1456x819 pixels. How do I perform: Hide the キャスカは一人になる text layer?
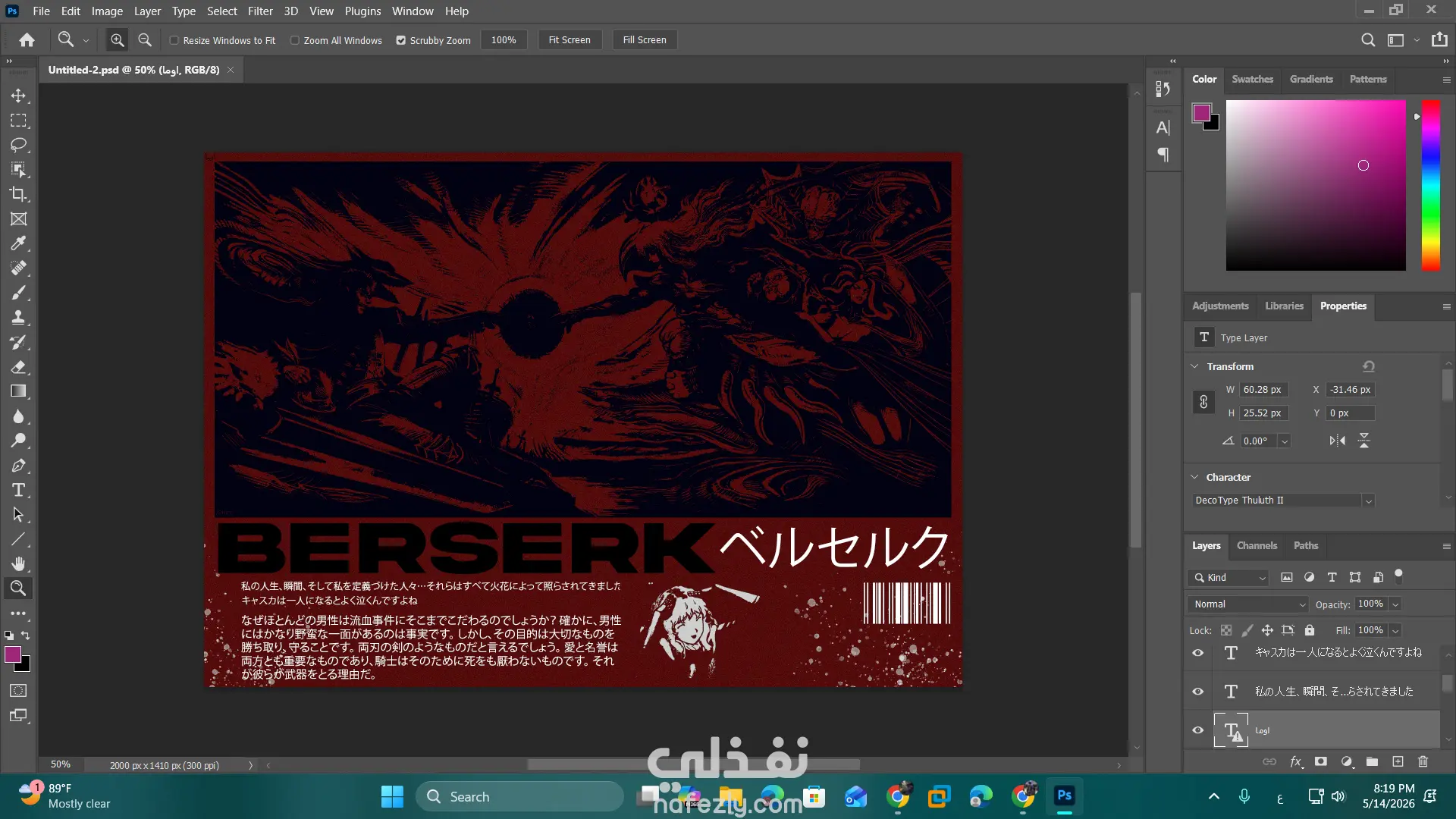coord(1198,652)
